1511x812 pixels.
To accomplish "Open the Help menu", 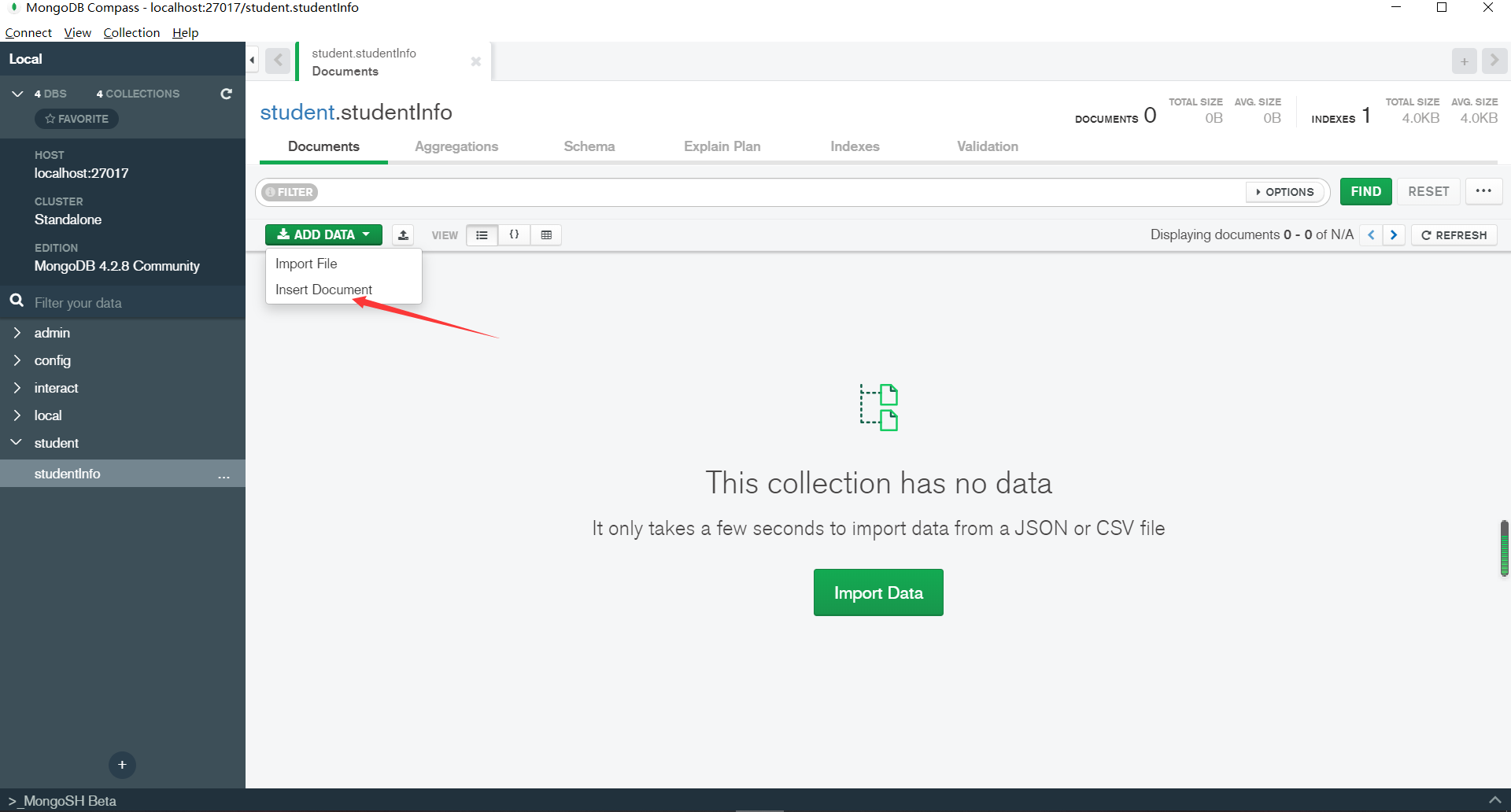I will (185, 32).
